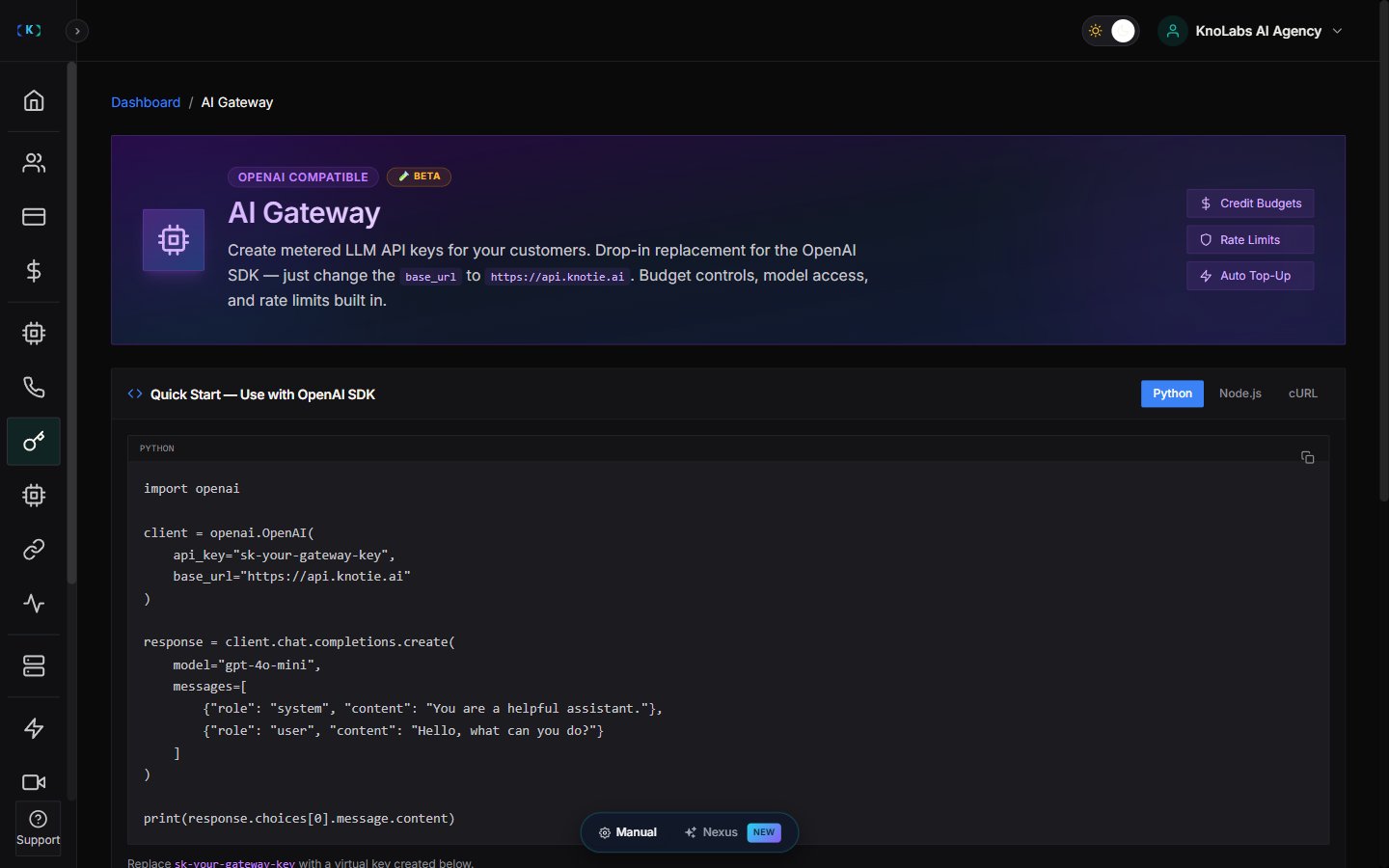This screenshot has width=1389, height=868.
Task: Toggle the light/dark theme switch
Action: 1110,31
